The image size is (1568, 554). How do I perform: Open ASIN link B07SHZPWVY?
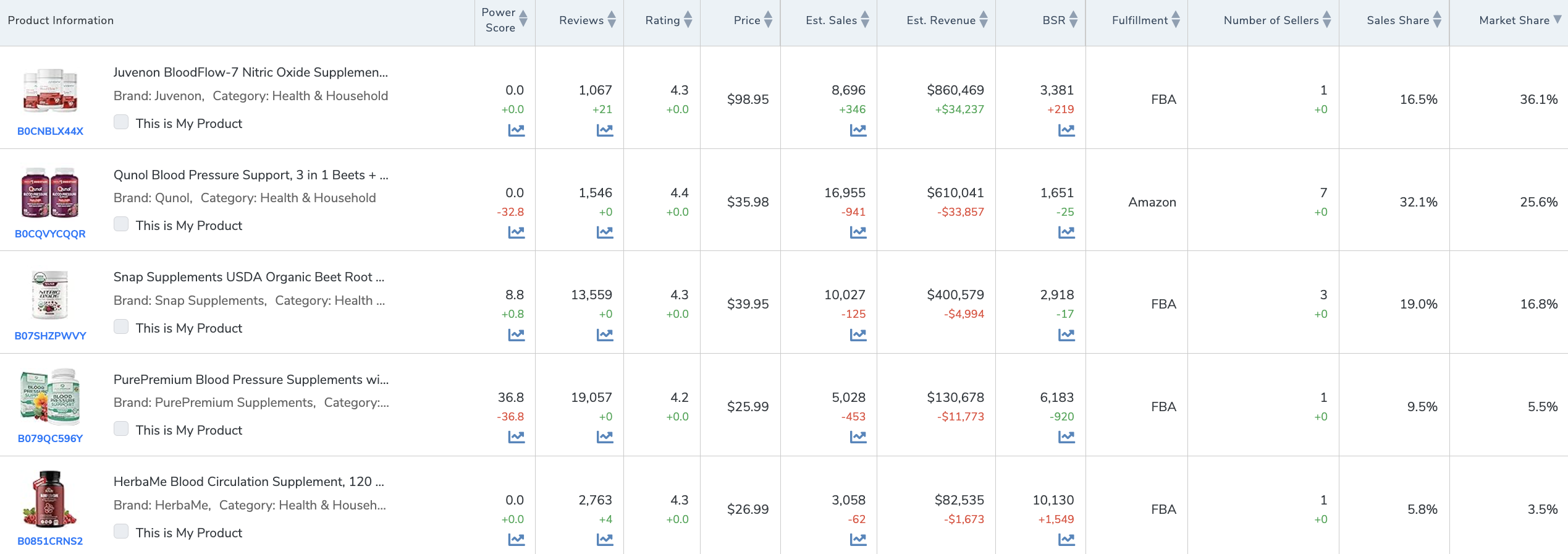pyautogui.click(x=50, y=336)
